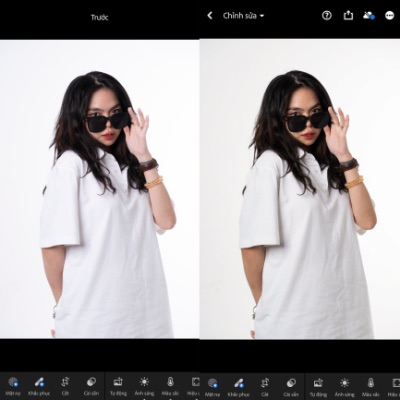Click the Trước label above the before photo
This screenshot has width=400, height=400.
(100, 17)
